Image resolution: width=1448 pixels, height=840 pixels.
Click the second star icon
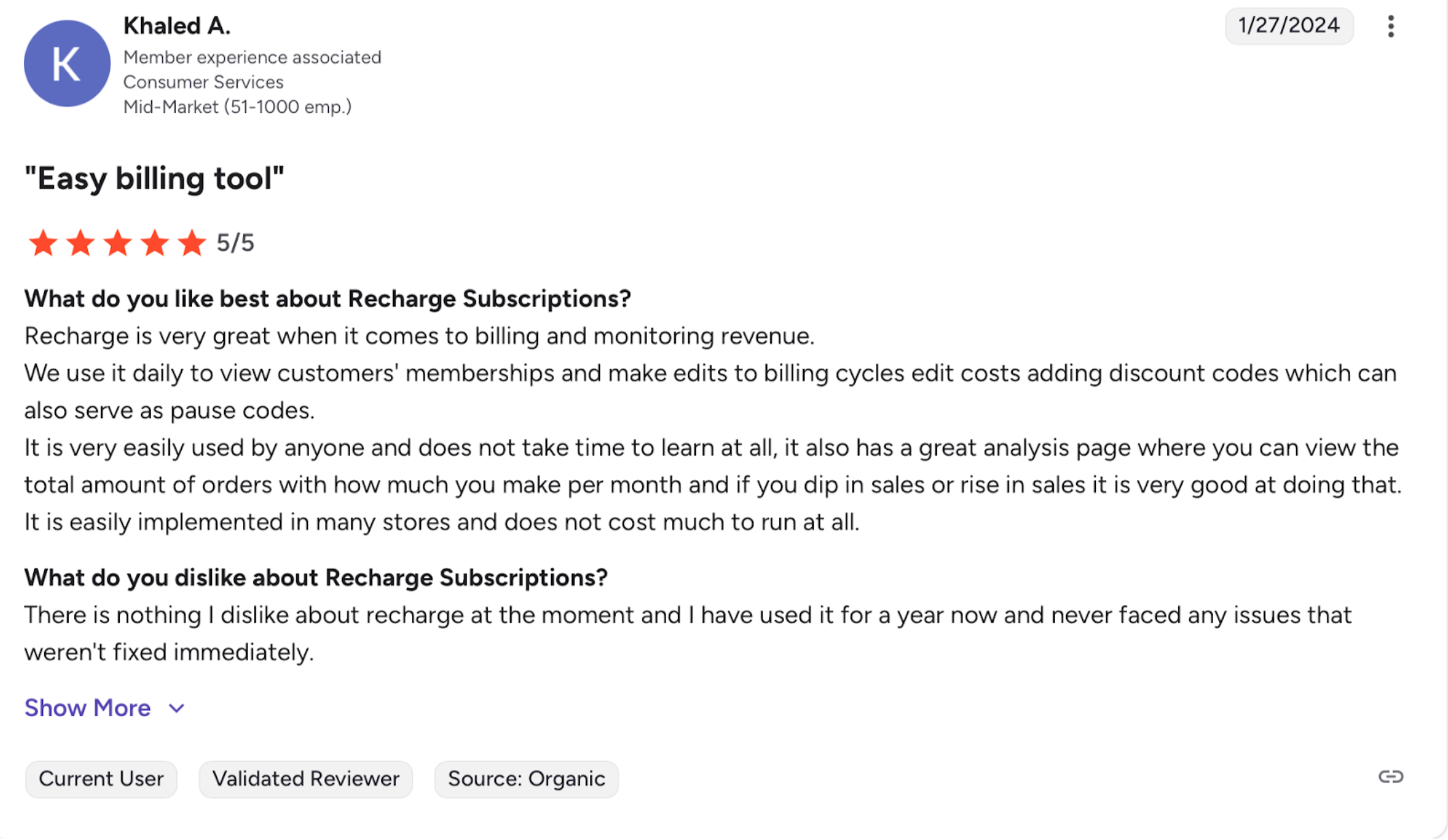[x=80, y=242]
